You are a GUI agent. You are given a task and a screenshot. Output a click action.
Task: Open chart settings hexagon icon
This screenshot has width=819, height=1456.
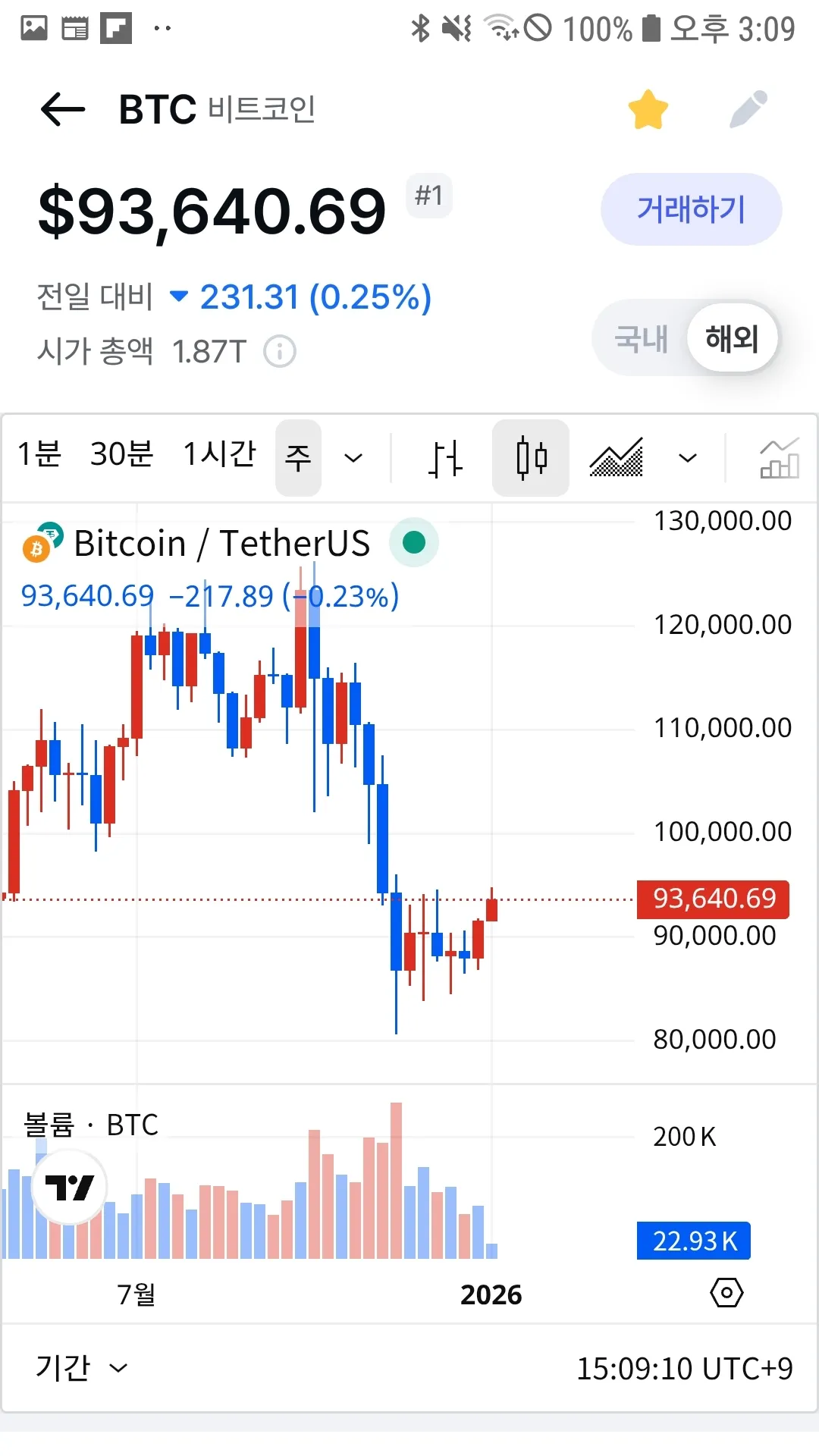click(726, 1292)
